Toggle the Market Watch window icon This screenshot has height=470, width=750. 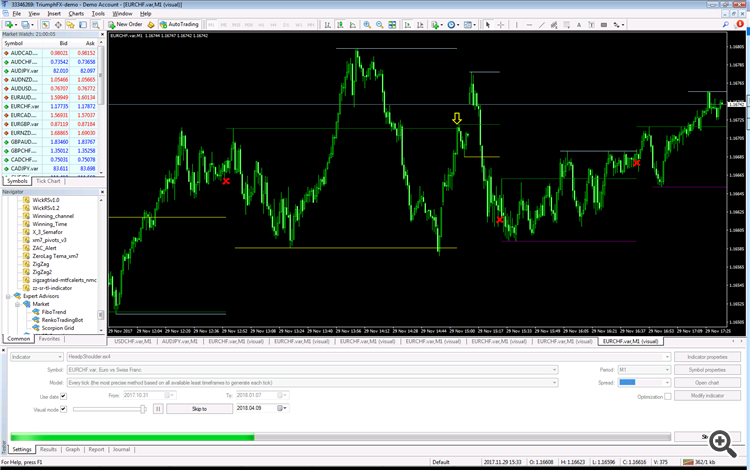[x=45, y=24]
